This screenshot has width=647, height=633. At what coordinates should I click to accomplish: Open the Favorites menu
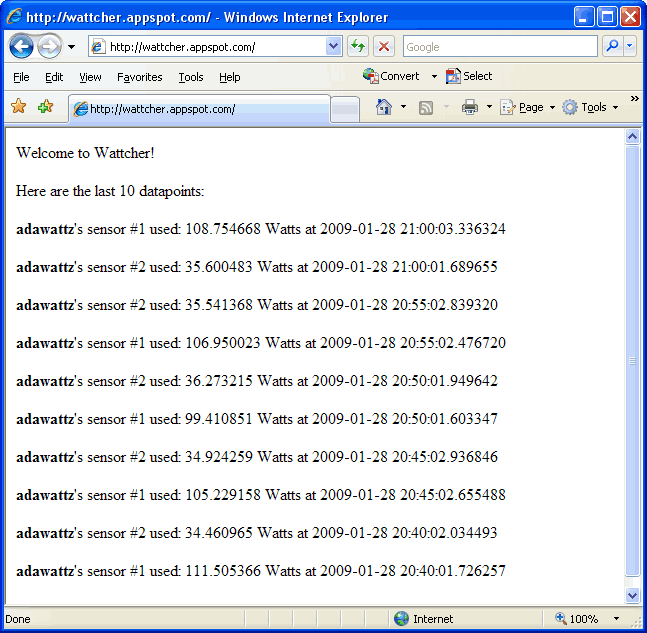140,77
